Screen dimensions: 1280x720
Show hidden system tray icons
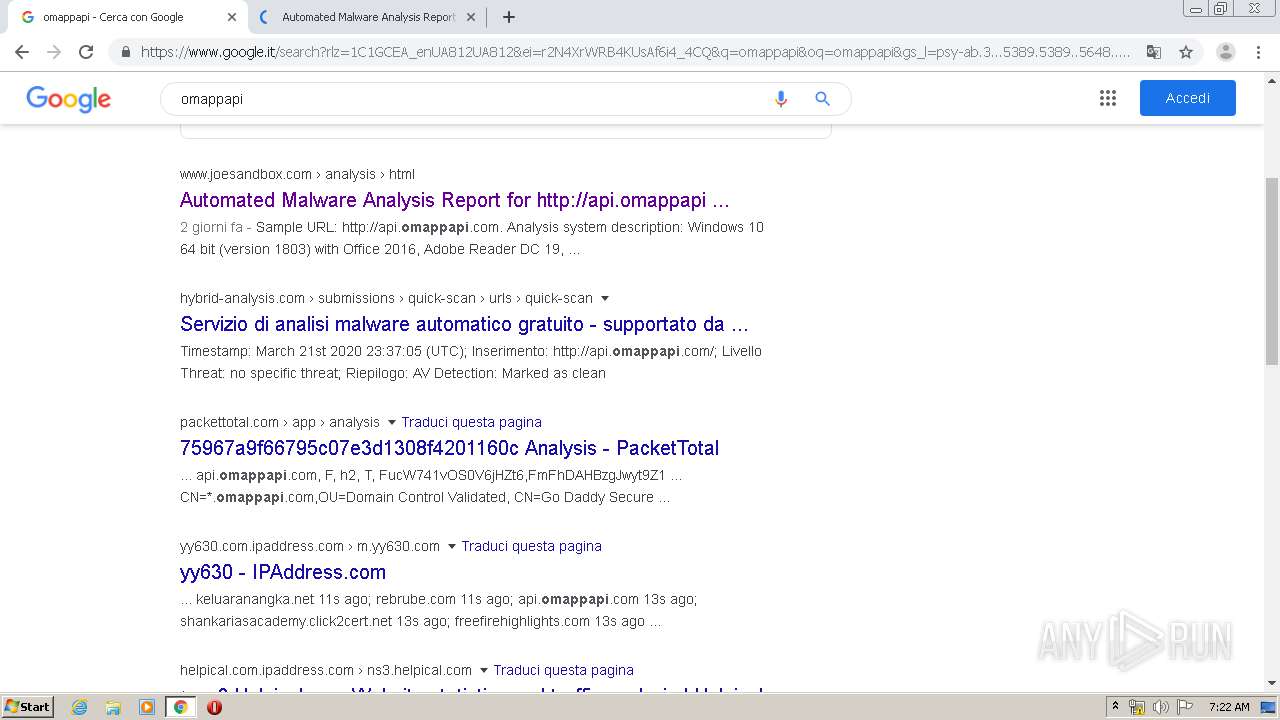click(x=1116, y=707)
